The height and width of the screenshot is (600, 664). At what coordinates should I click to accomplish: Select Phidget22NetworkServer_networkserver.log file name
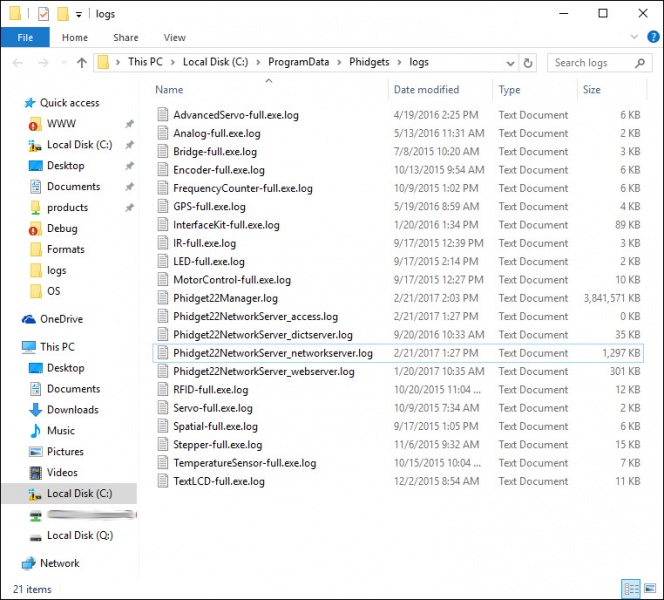(273, 353)
